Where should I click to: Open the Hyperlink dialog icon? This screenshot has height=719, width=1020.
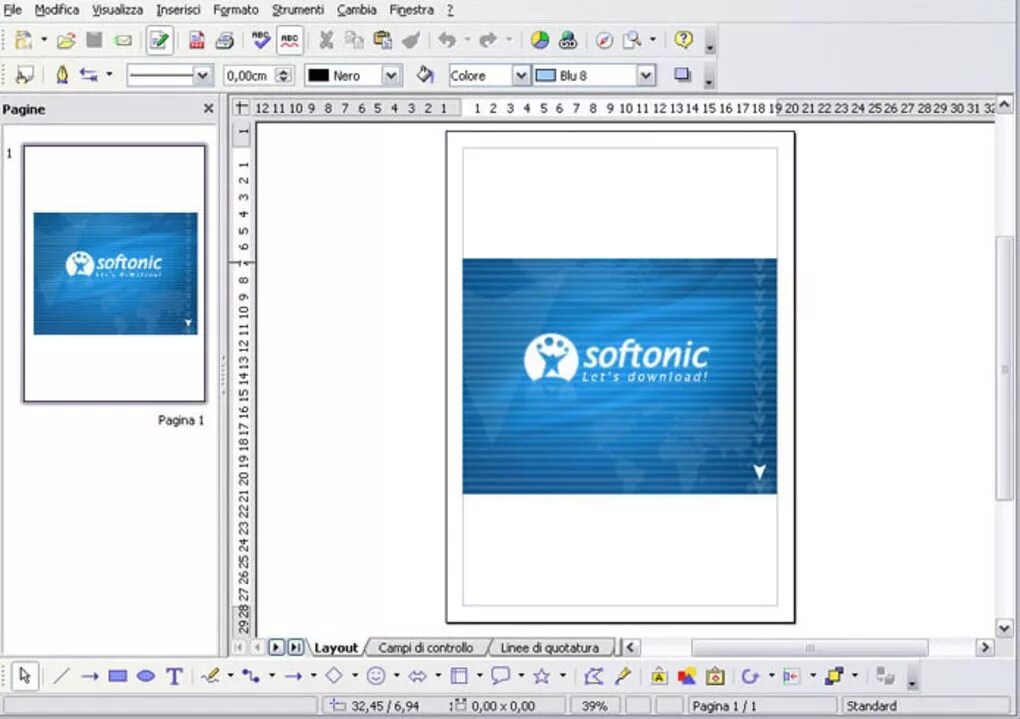click(x=568, y=40)
